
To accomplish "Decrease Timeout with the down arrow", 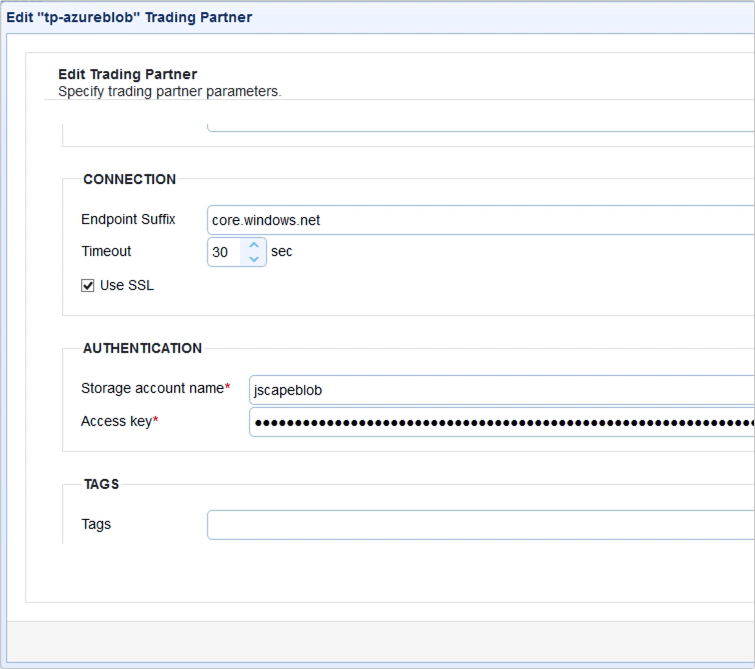I will click(254, 259).
